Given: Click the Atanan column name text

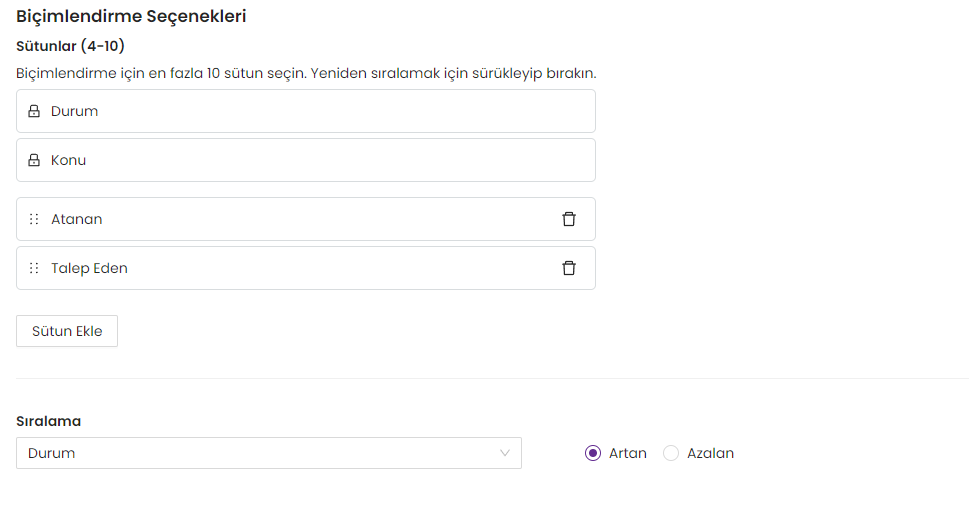Looking at the screenshot, I should pos(77,219).
